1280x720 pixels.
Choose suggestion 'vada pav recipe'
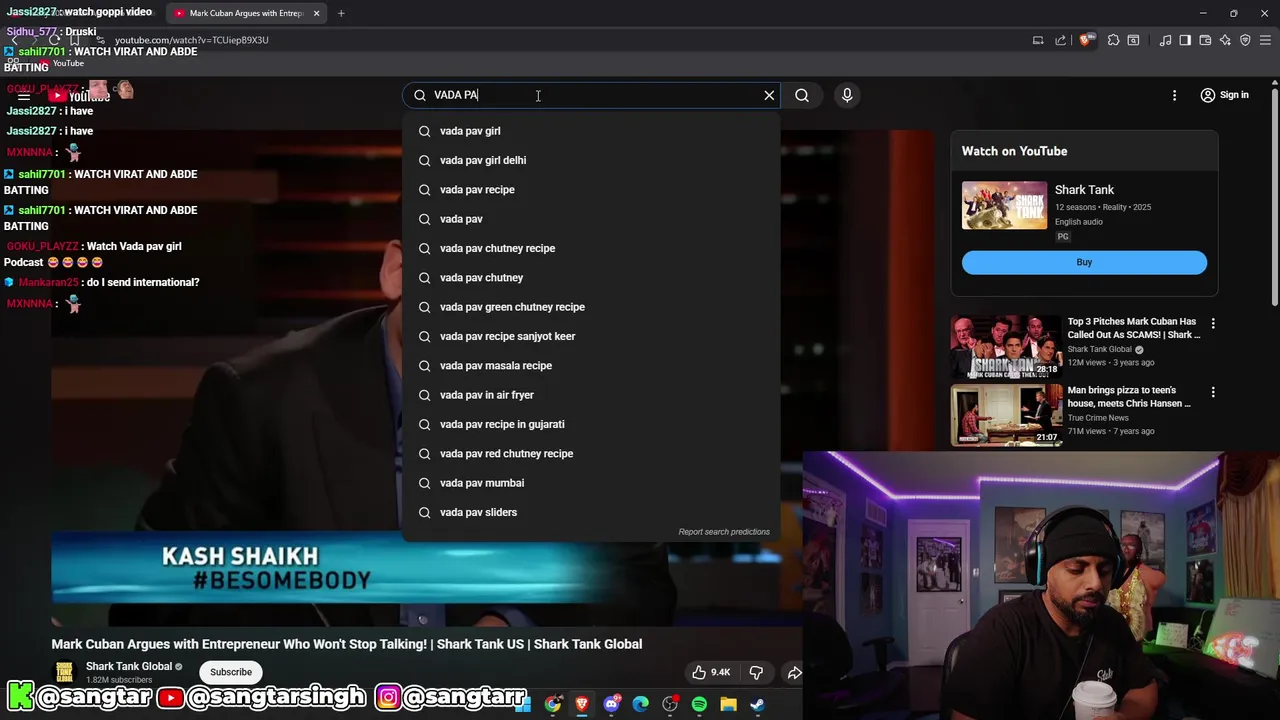tap(591, 189)
